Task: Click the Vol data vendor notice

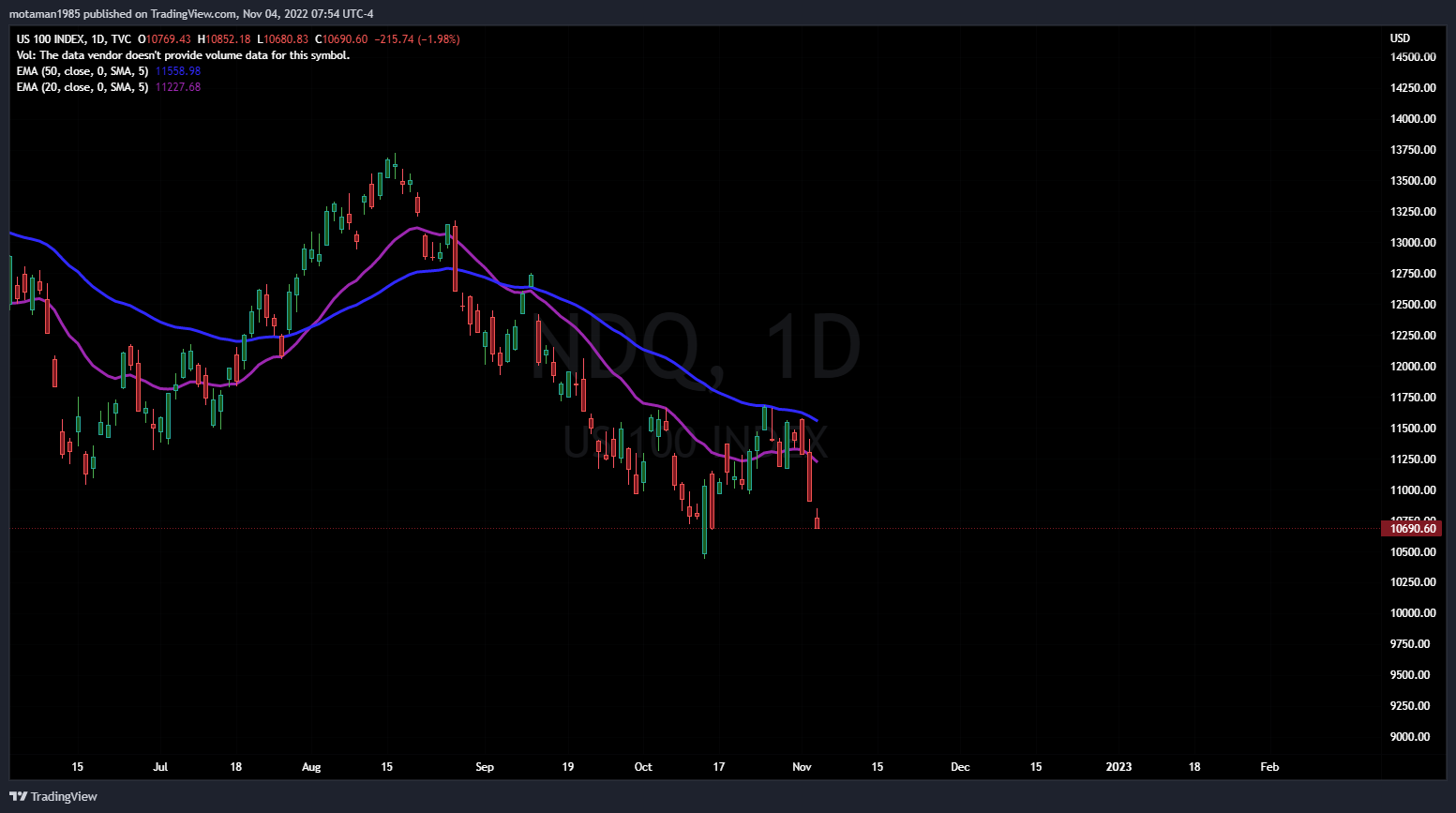Action: click(x=183, y=55)
